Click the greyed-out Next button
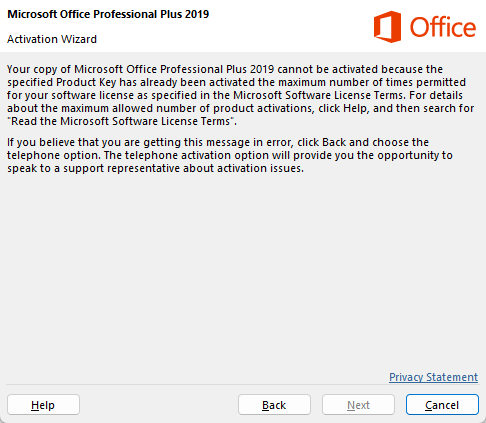The width and height of the screenshot is (486, 423). coord(358,405)
